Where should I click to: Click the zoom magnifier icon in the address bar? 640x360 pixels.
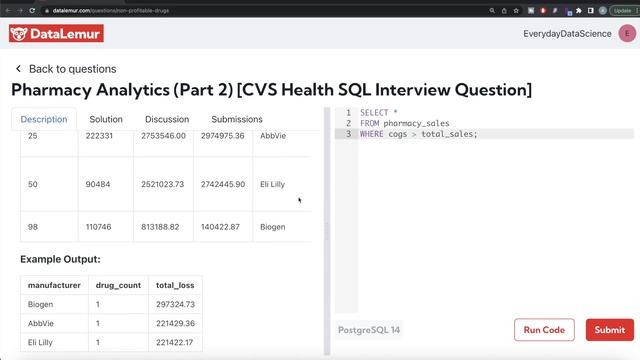coord(492,11)
